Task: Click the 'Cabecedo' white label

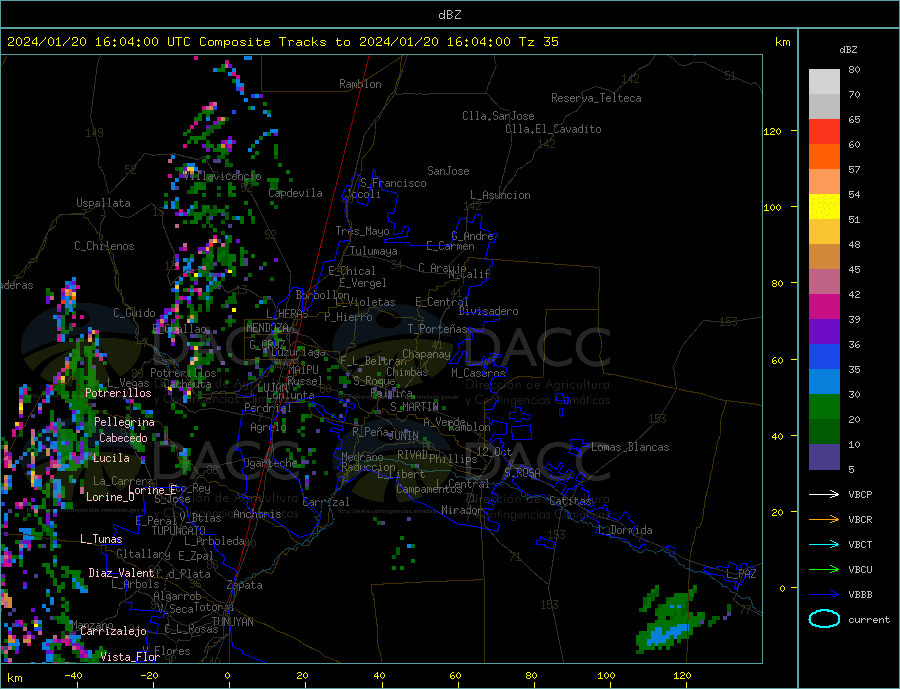Action: click(123, 438)
